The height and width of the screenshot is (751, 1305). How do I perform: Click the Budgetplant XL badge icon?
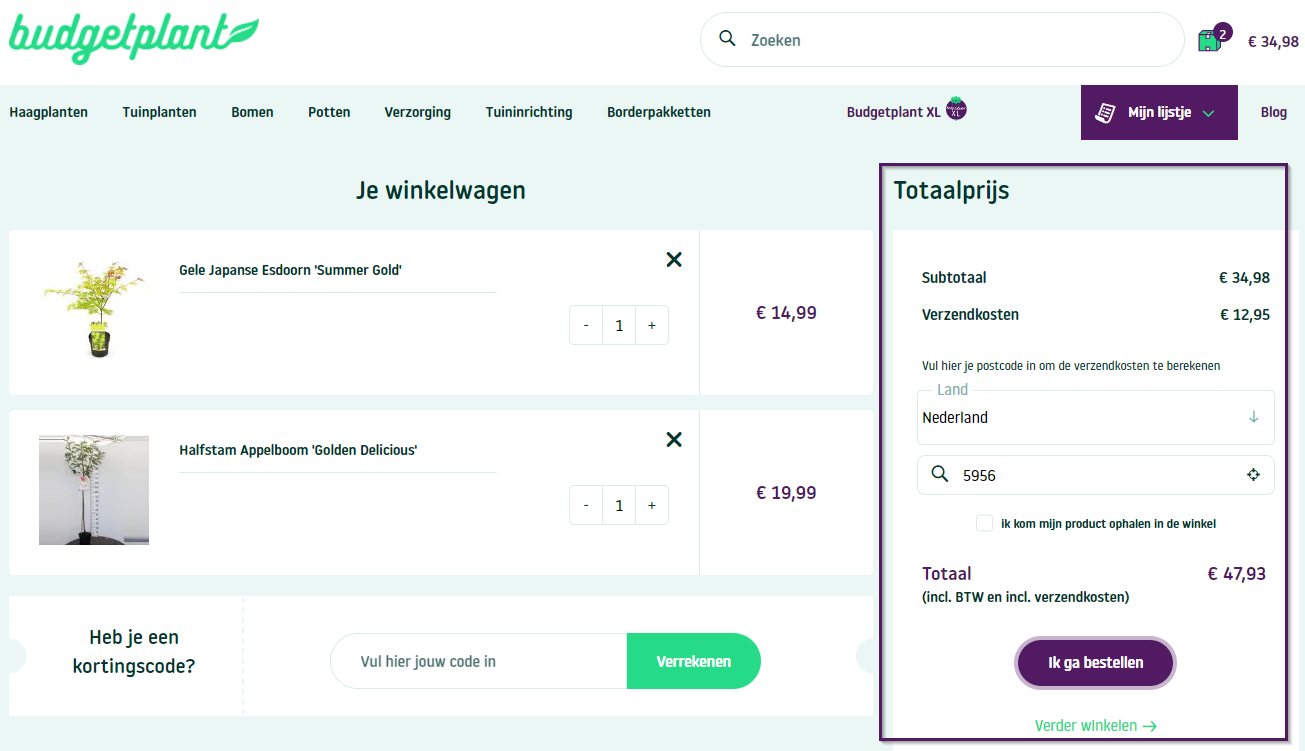click(x=957, y=108)
